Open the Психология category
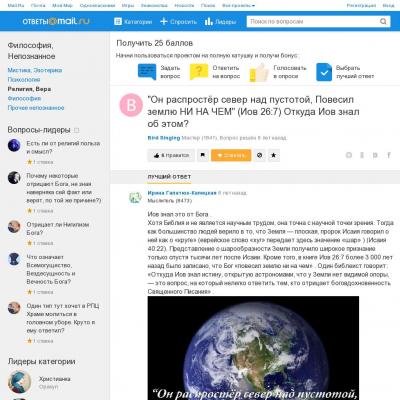Screen dimensions: 400x400 pyautogui.click(x=24, y=80)
